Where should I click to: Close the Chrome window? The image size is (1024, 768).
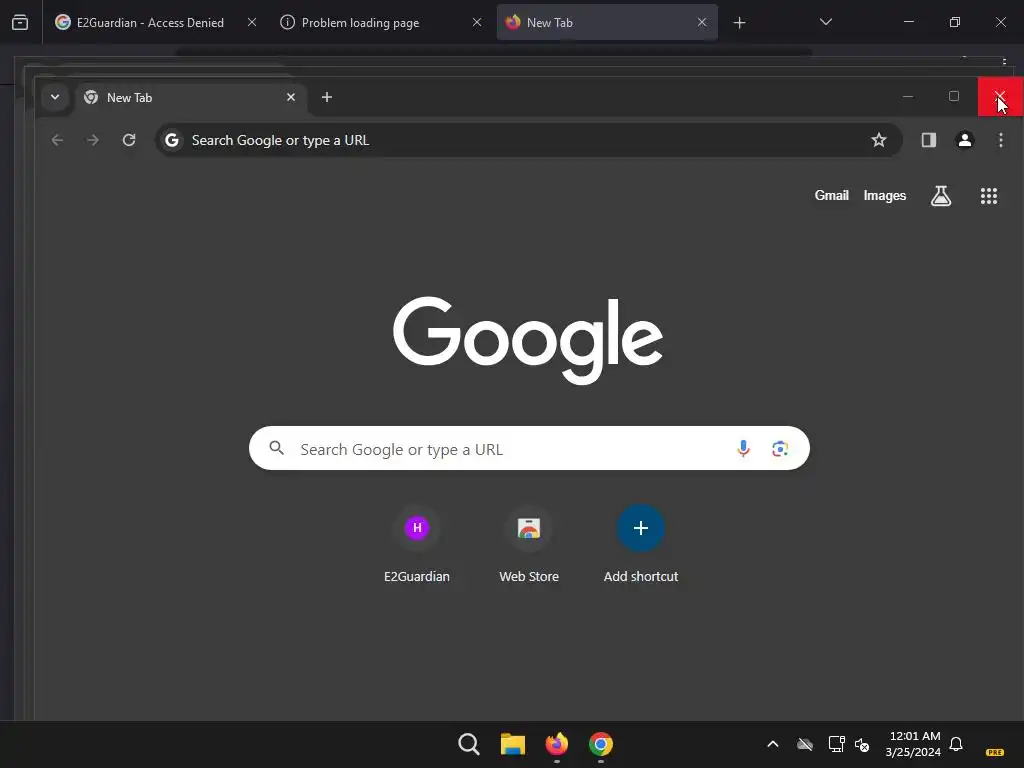(1000, 97)
